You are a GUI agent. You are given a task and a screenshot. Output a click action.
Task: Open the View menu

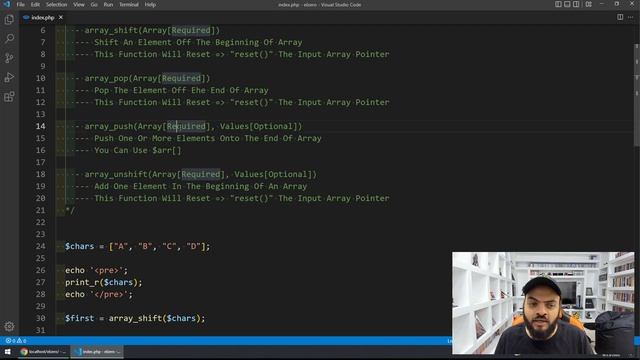point(79,4)
